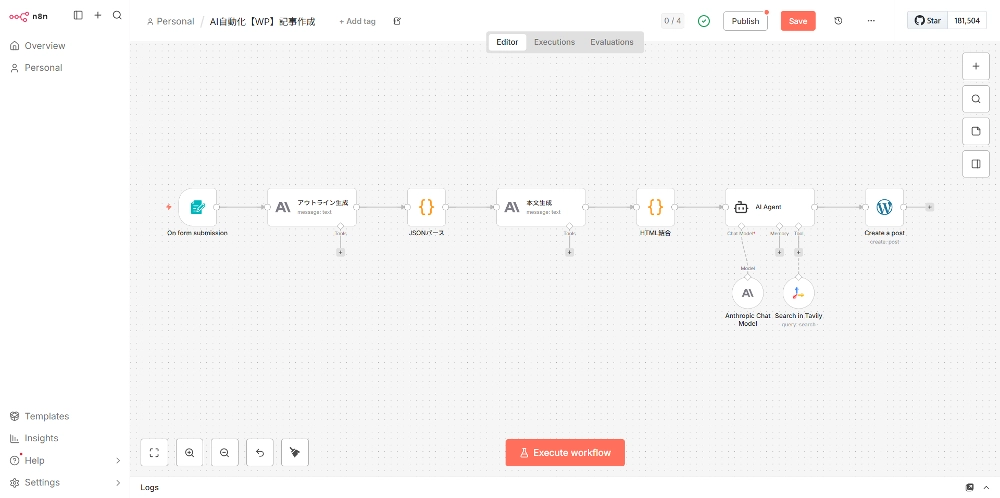Open workflow history clock icon
This screenshot has height=498, width=1000.
click(x=838, y=21)
